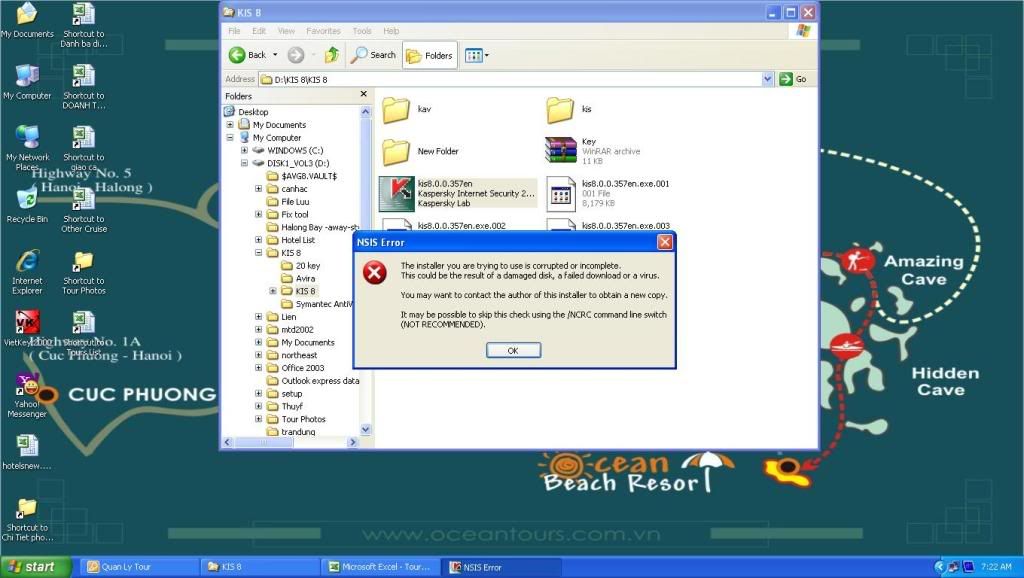Open the address bar dropdown arrow
Viewport: 1024px width, 578px height.
coord(767,79)
